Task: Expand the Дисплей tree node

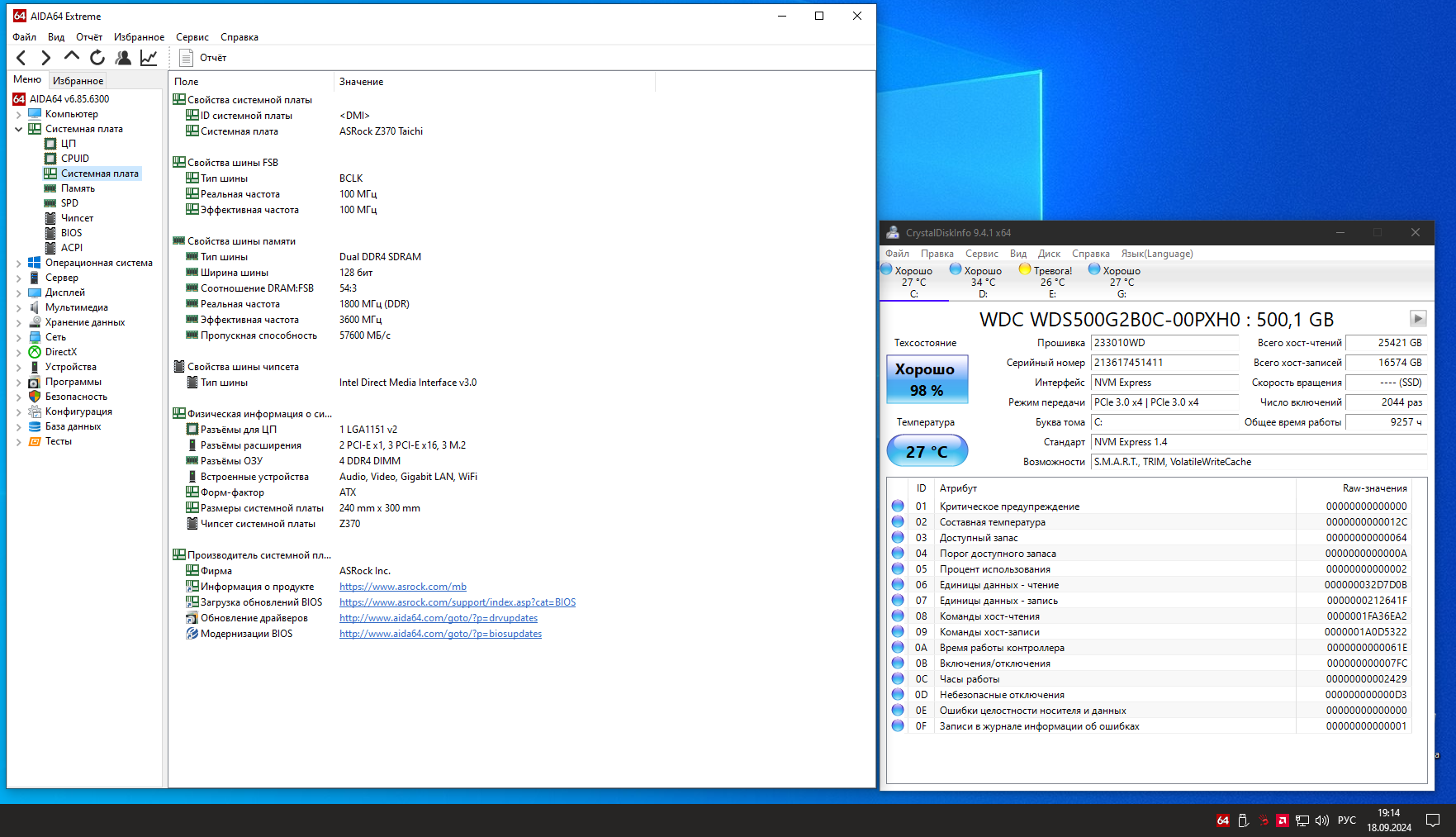Action: tap(19, 292)
